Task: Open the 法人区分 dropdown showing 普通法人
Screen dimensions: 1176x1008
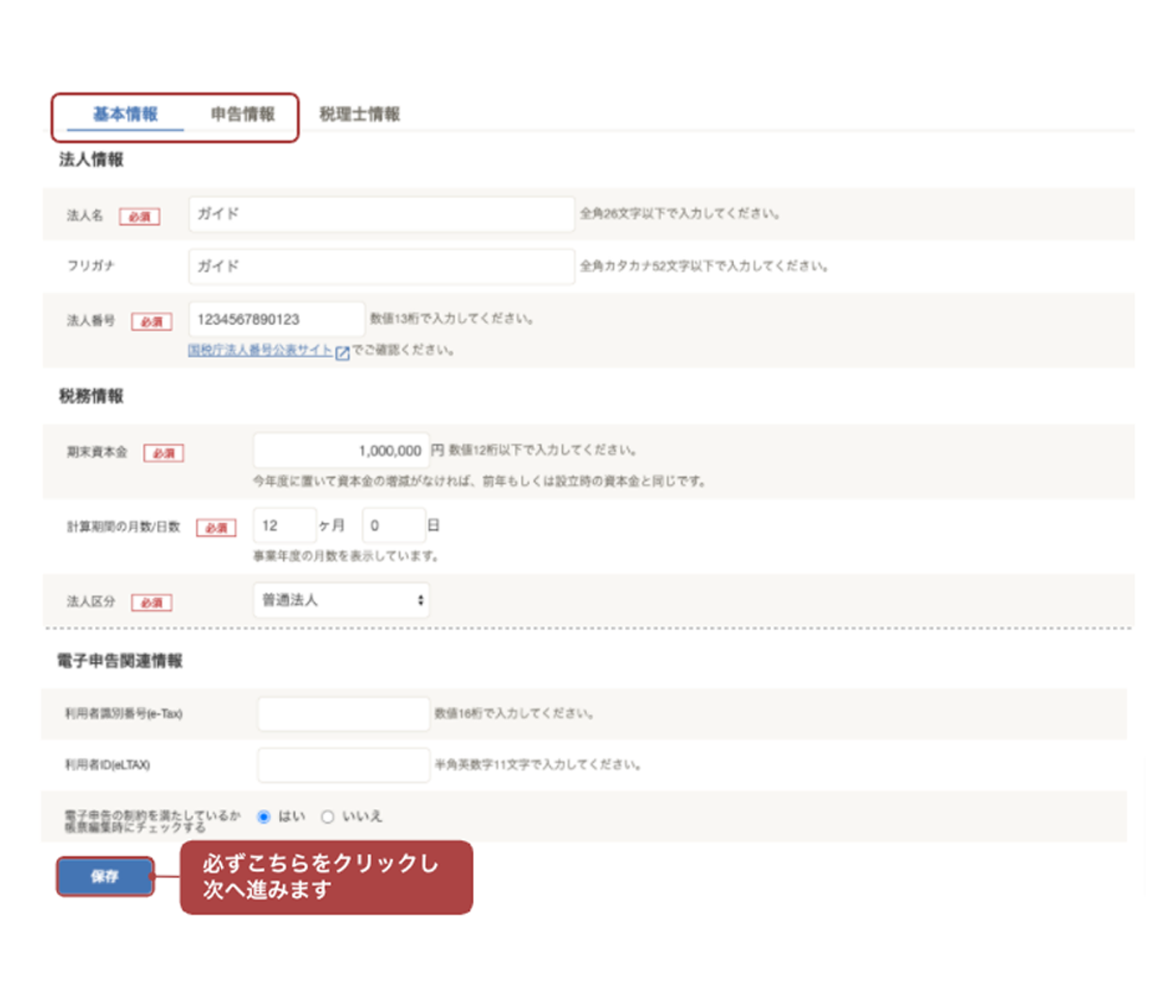Action: pyautogui.click(x=341, y=601)
